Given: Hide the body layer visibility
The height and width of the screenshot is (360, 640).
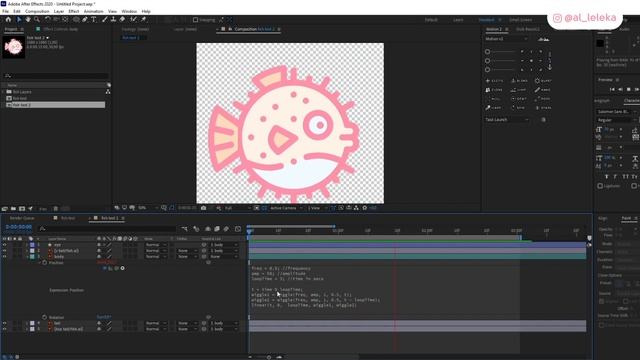Looking at the screenshot, I should [x=4, y=257].
